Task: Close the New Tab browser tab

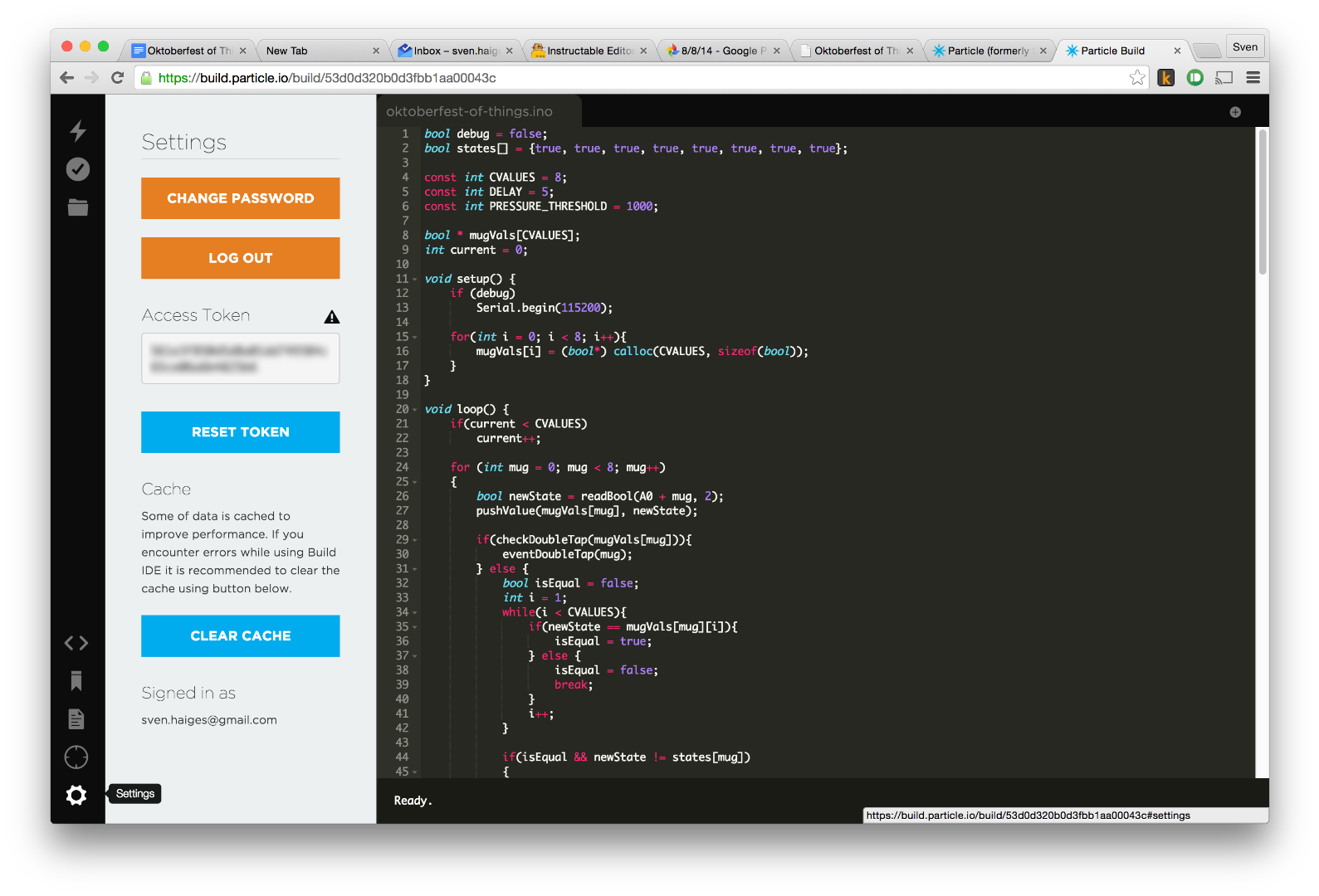Action: pos(376,51)
